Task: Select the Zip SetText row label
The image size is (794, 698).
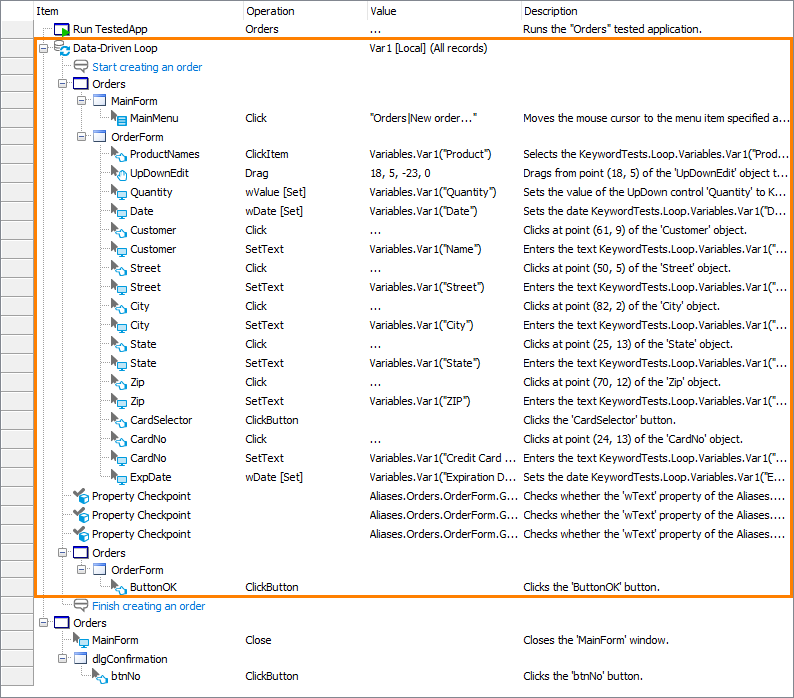Action: point(137,401)
